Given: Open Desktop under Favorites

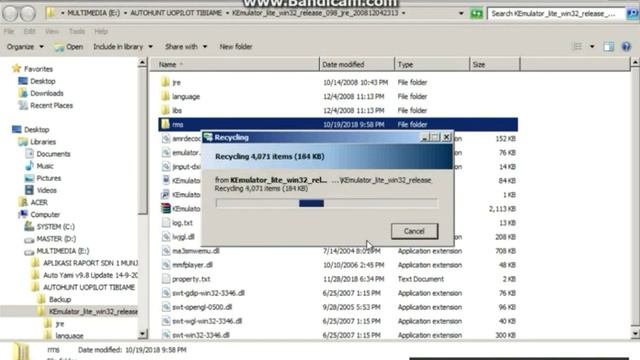Looking at the screenshot, I should tap(42, 81).
